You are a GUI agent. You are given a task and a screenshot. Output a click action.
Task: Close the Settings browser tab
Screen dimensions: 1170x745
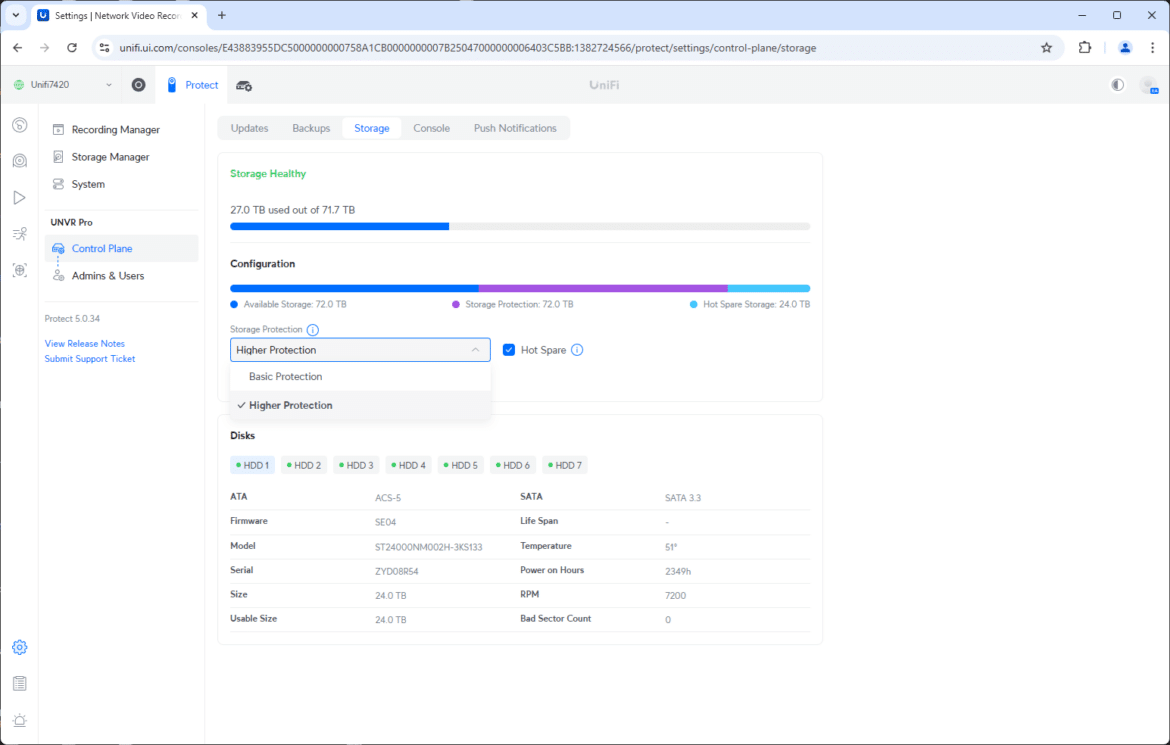click(194, 15)
